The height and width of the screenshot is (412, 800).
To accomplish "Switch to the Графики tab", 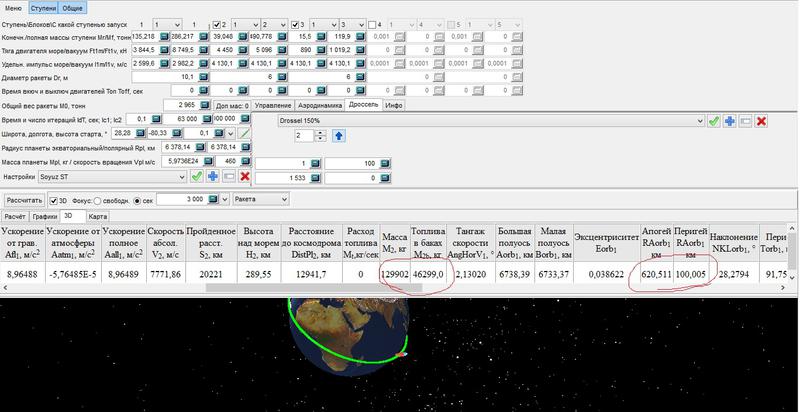I will [44, 217].
